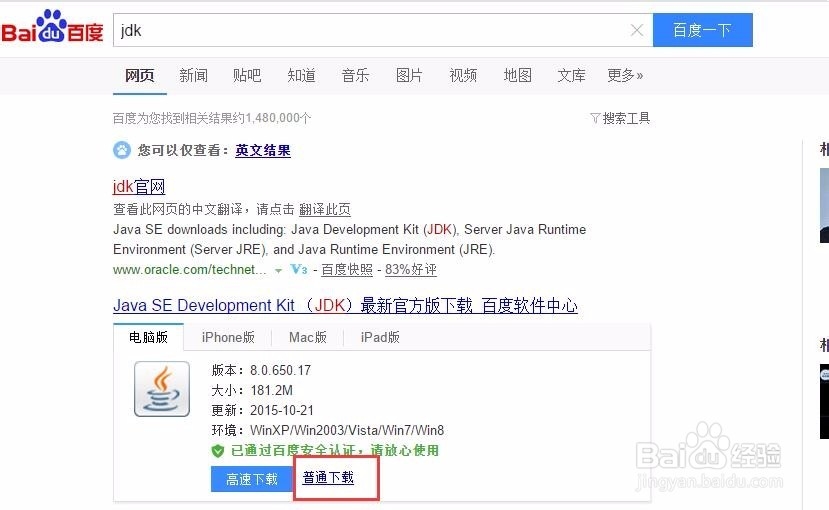Click the 英文结果 link
This screenshot has height=510, width=829.
[263, 151]
